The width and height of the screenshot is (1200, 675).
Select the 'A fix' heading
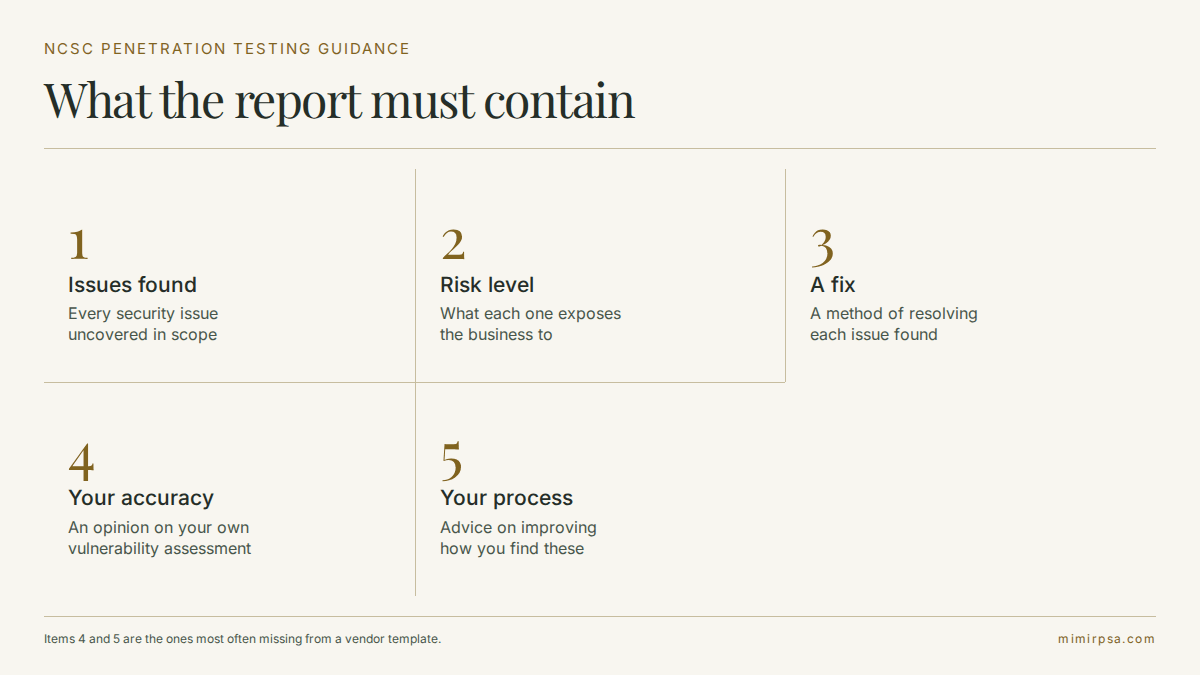coord(833,285)
